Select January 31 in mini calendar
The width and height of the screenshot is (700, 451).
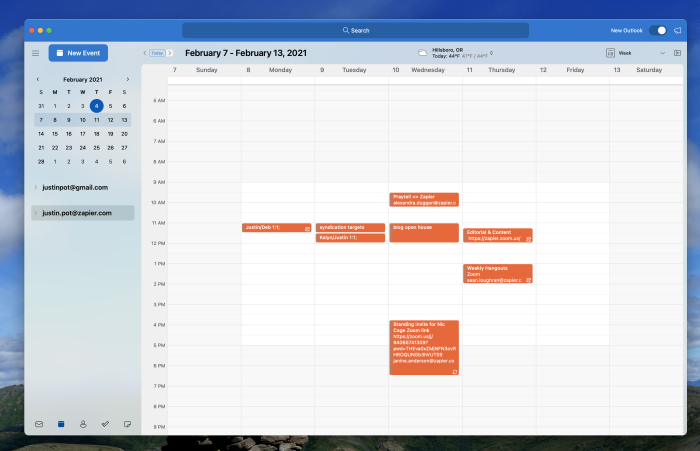pyautogui.click(x=41, y=106)
